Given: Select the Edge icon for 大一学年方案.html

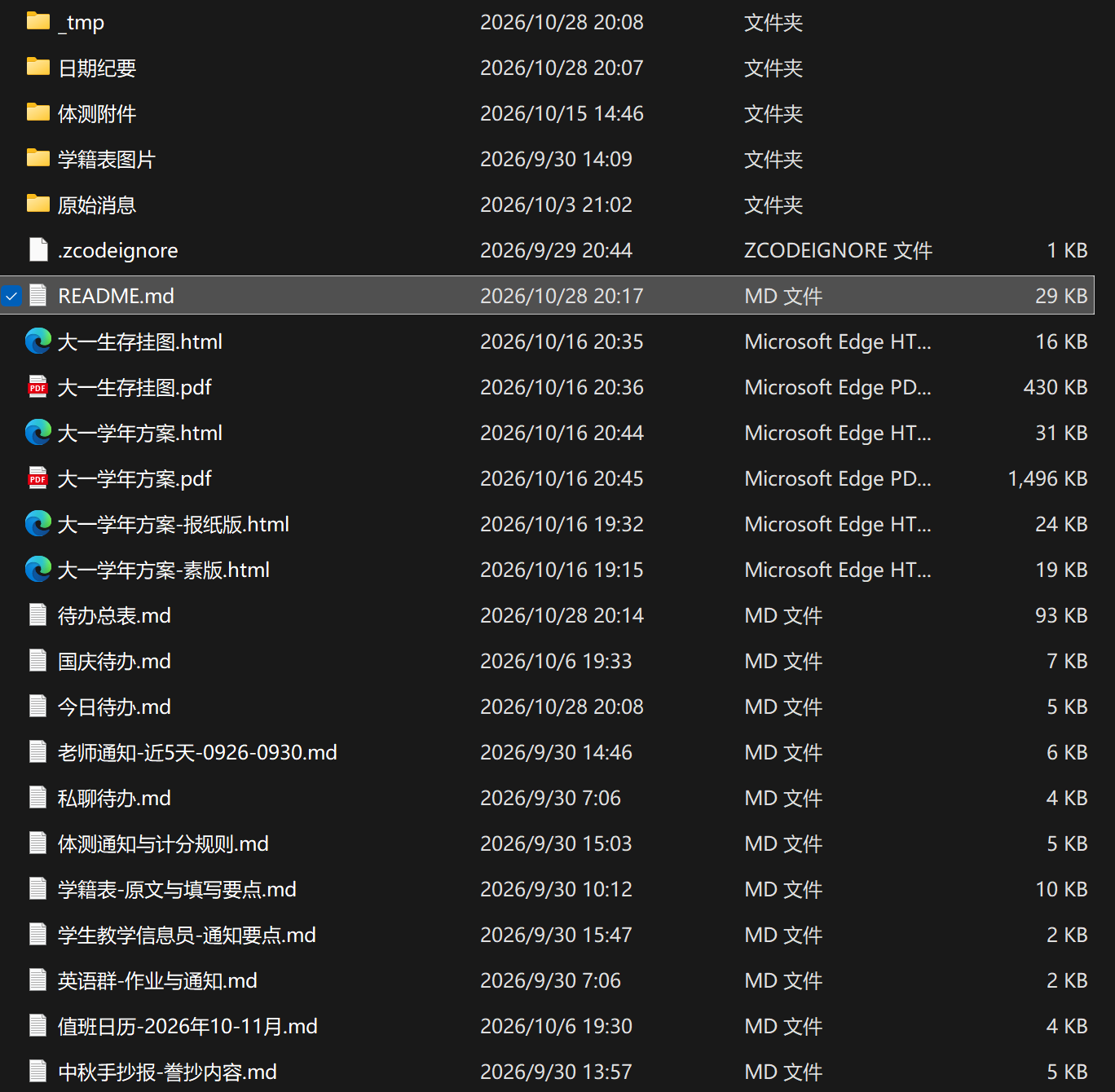Looking at the screenshot, I should coord(38,432).
